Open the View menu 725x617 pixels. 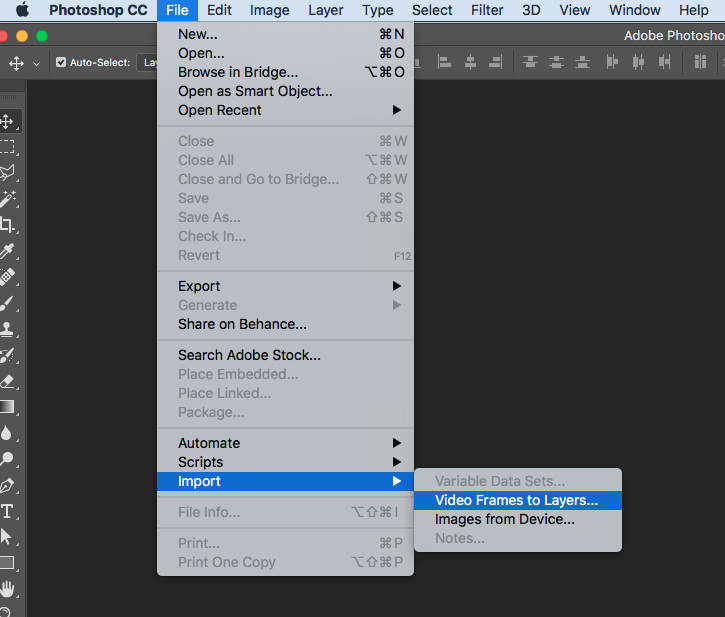click(575, 10)
